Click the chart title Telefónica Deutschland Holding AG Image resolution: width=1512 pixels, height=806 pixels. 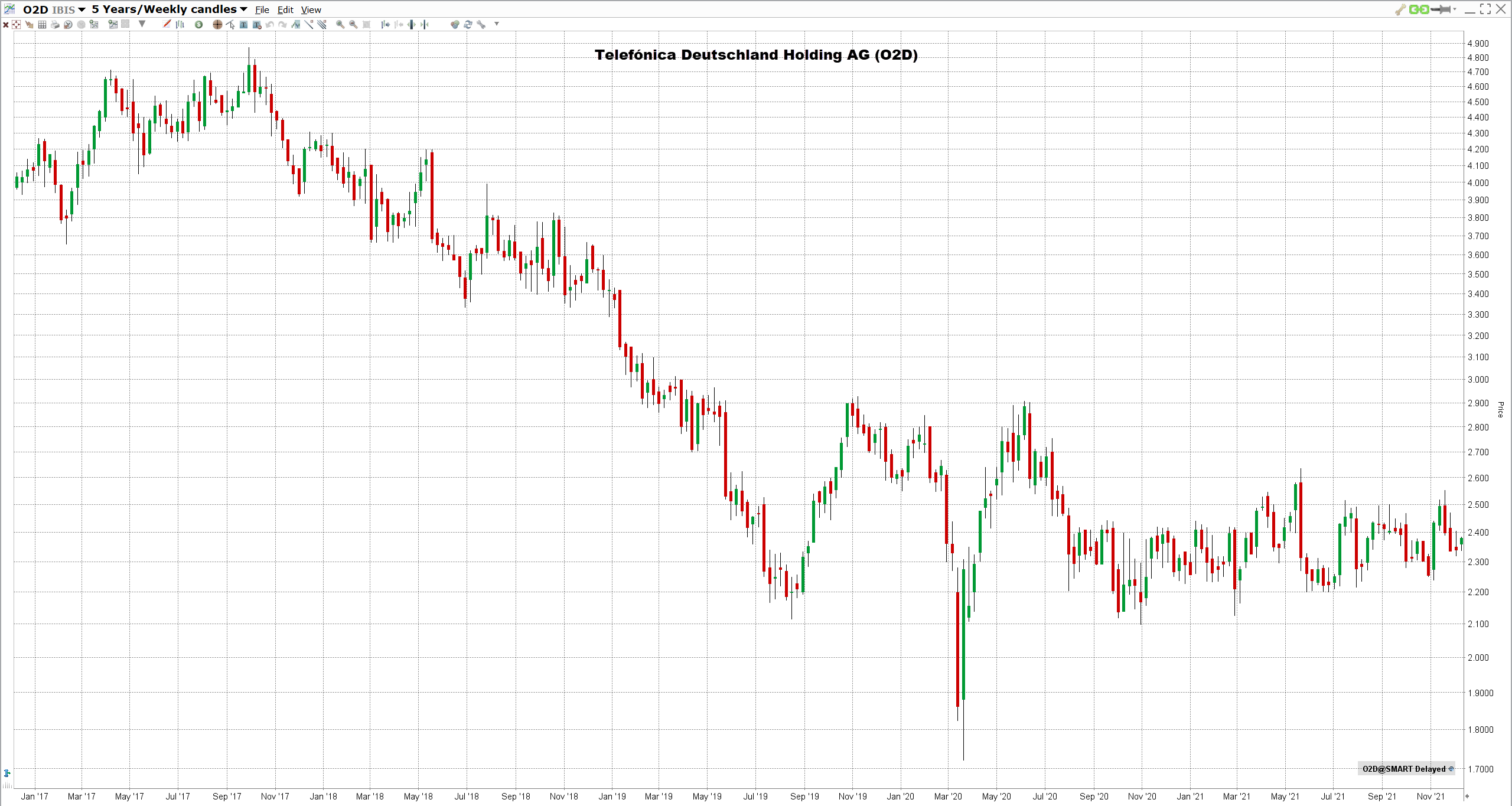click(x=756, y=55)
